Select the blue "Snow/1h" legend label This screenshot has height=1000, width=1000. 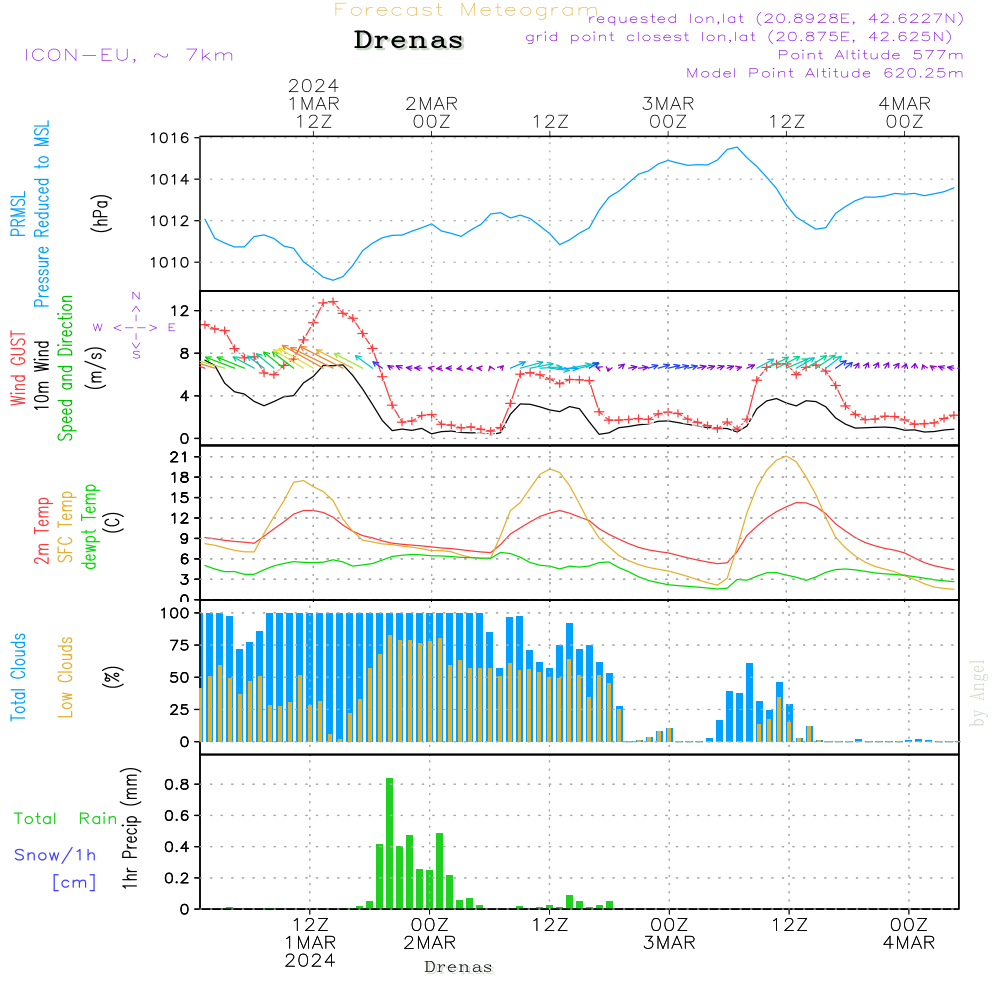pos(55,855)
